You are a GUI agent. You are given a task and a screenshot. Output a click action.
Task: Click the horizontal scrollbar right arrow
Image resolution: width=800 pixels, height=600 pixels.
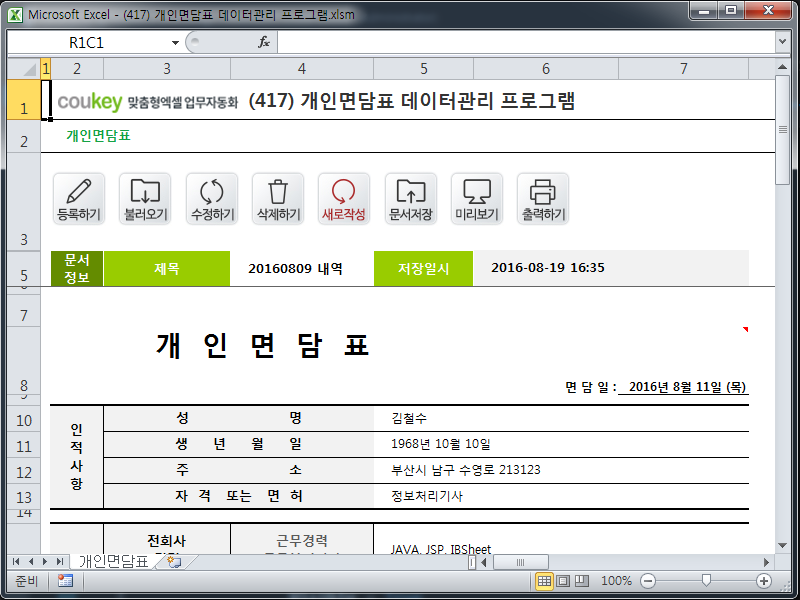point(766,562)
